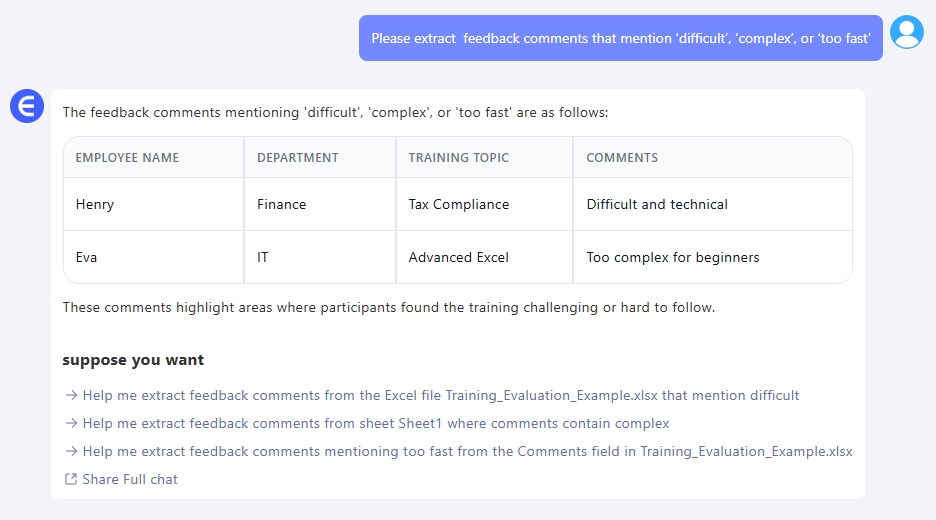The height and width of the screenshot is (520, 936).
Task: Select the IT department cell
Action: (x=263, y=258)
